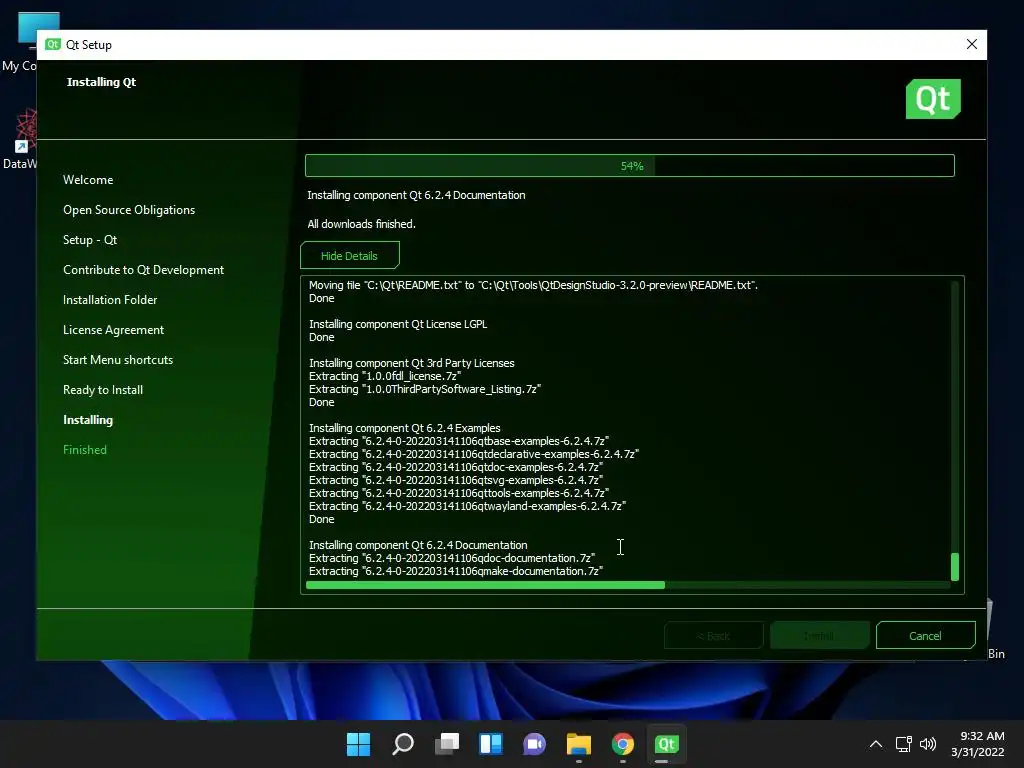Open Google Chrome from taskbar
Viewport: 1024px width, 768px height.
pyautogui.click(x=622, y=744)
